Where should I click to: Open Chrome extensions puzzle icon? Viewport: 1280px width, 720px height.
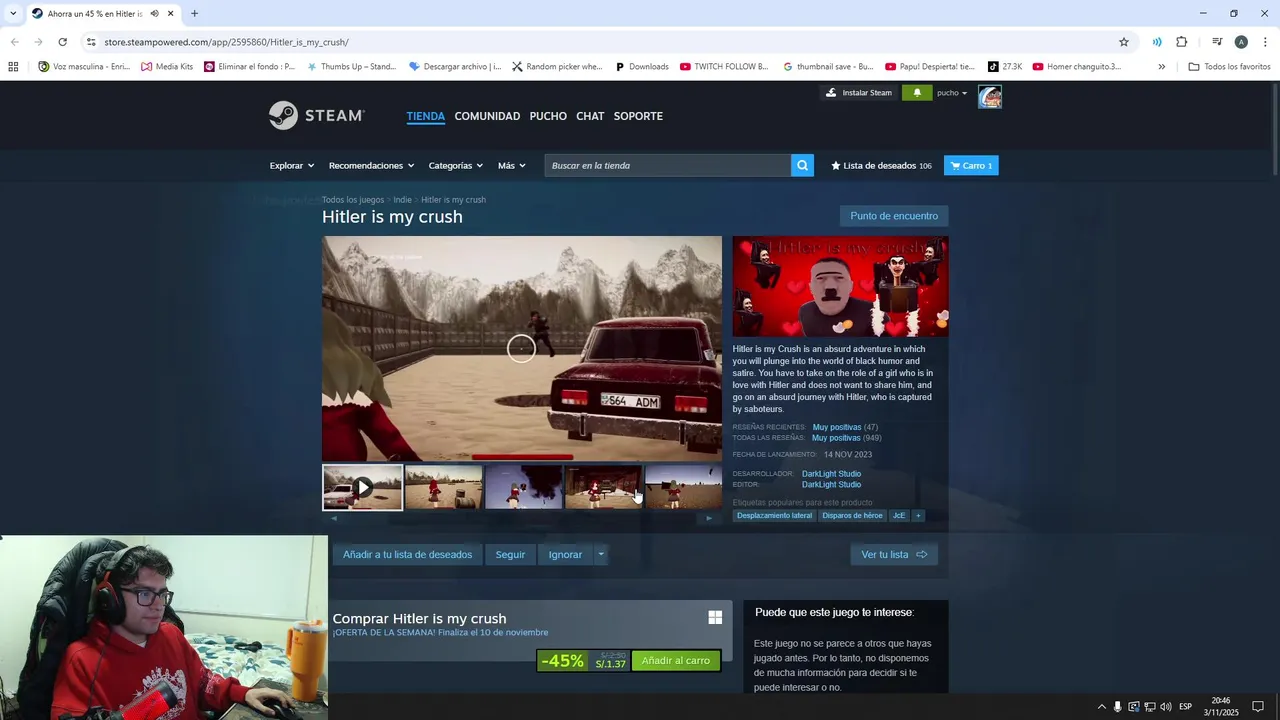click(1181, 42)
